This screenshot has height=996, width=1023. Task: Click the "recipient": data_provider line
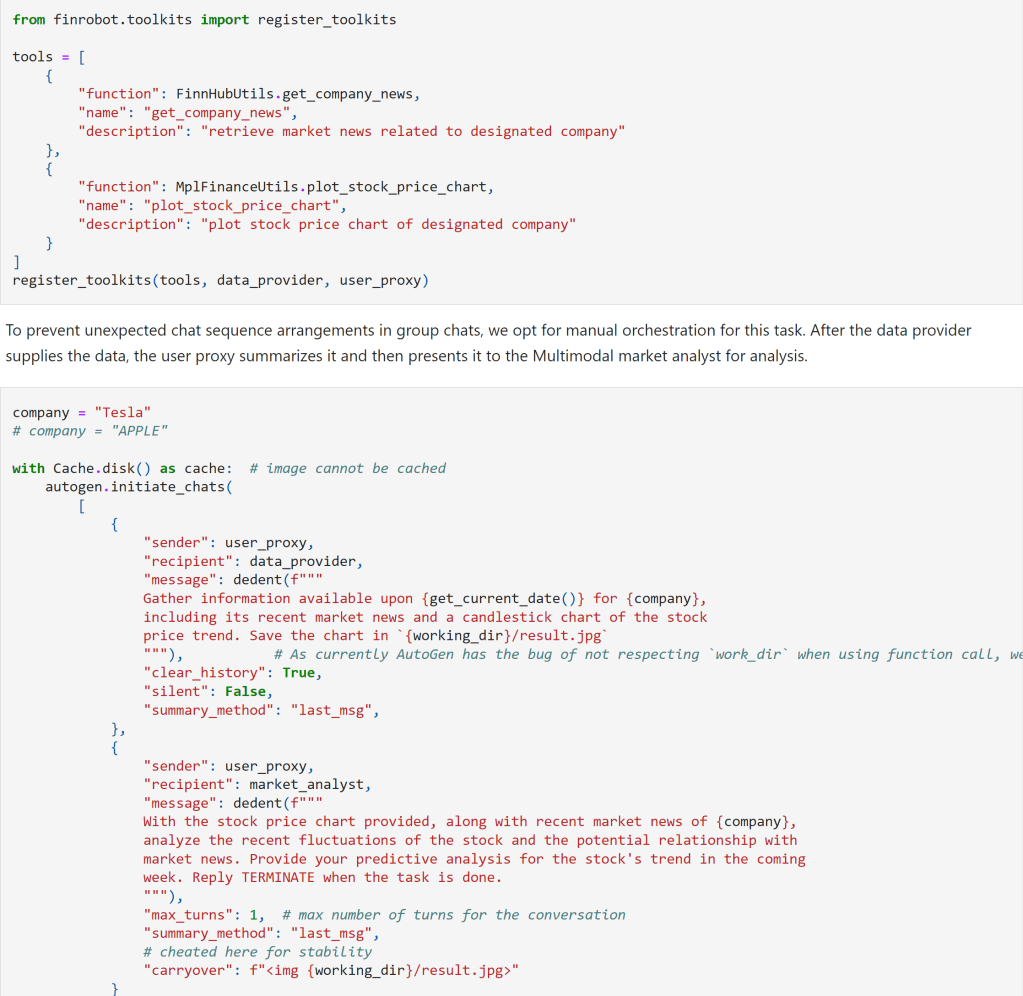[x=253, y=561]
